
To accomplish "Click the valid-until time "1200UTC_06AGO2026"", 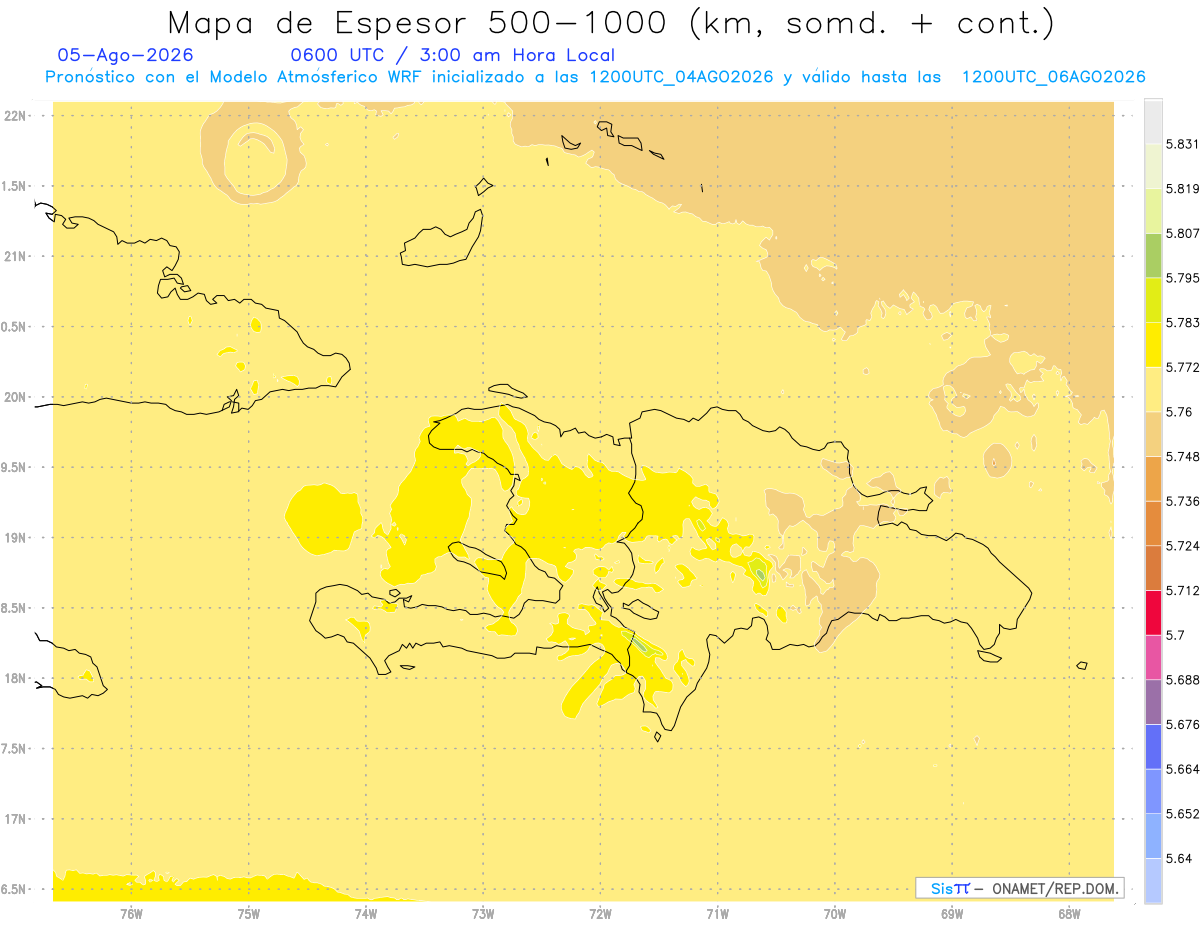I will coord(1053,77).
